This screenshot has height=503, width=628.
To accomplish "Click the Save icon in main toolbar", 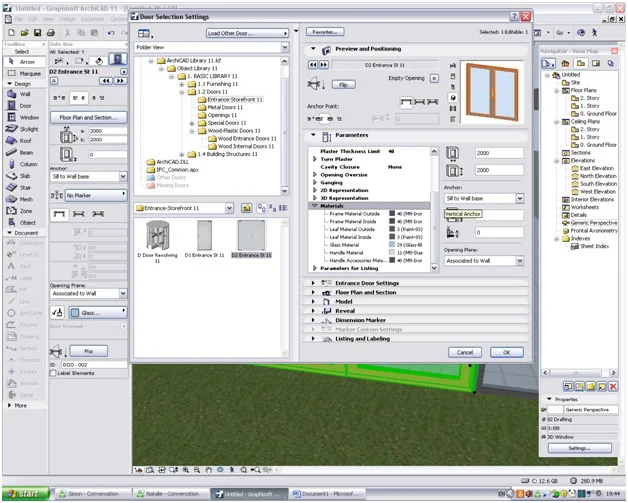I will point(37,33).
